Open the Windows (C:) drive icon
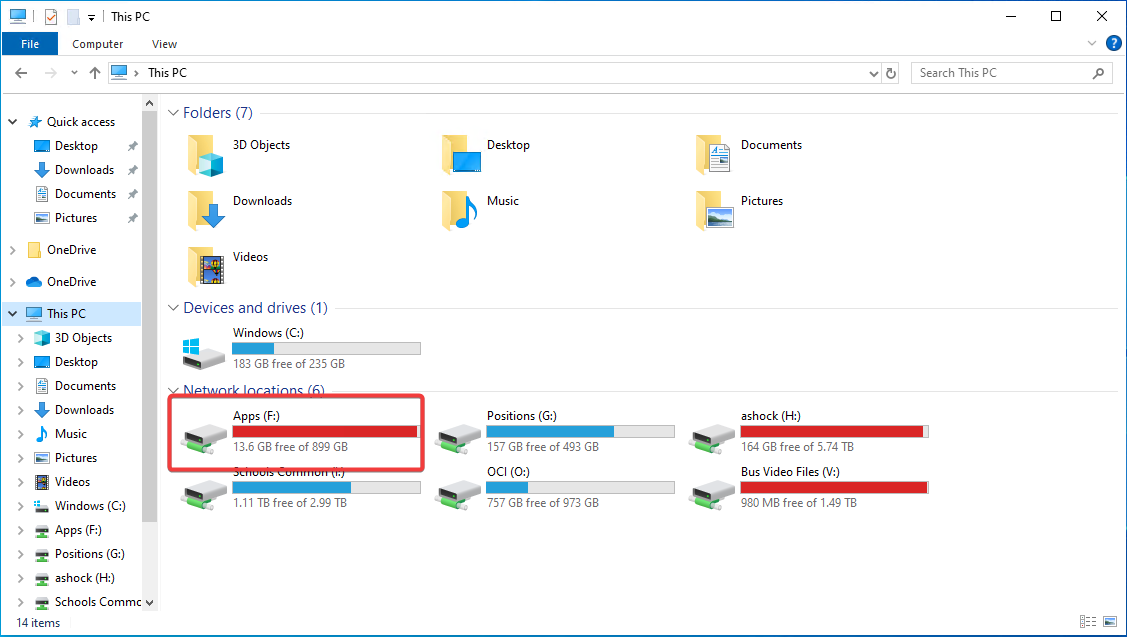Image resolution: width=1127 pixels, height=637 pixels. coord(203,349)
